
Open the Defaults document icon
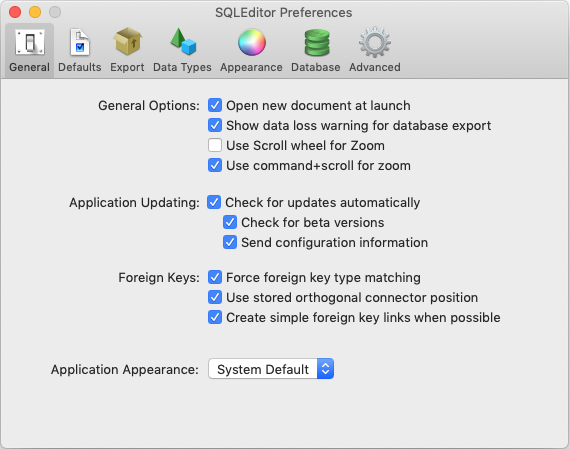coord(80,43)
